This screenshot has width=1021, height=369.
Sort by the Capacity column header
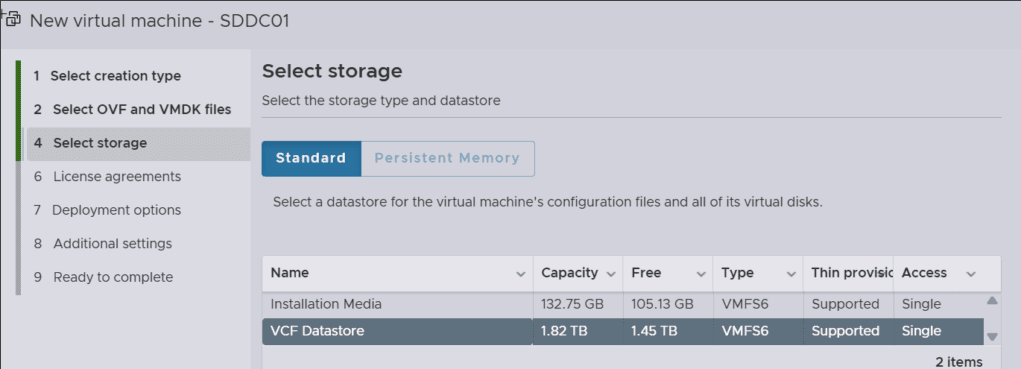coord(569,273)
